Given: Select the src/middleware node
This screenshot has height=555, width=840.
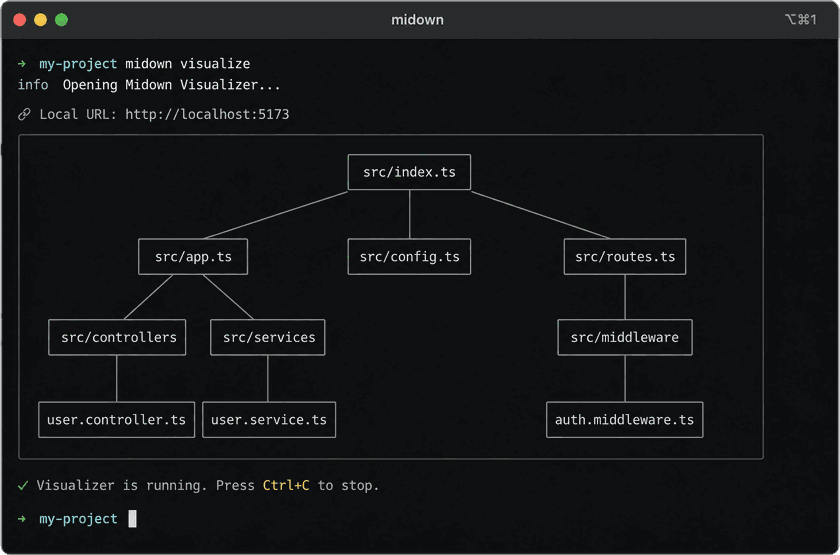Looking at the screenshot, I should [x=625, y=337].
